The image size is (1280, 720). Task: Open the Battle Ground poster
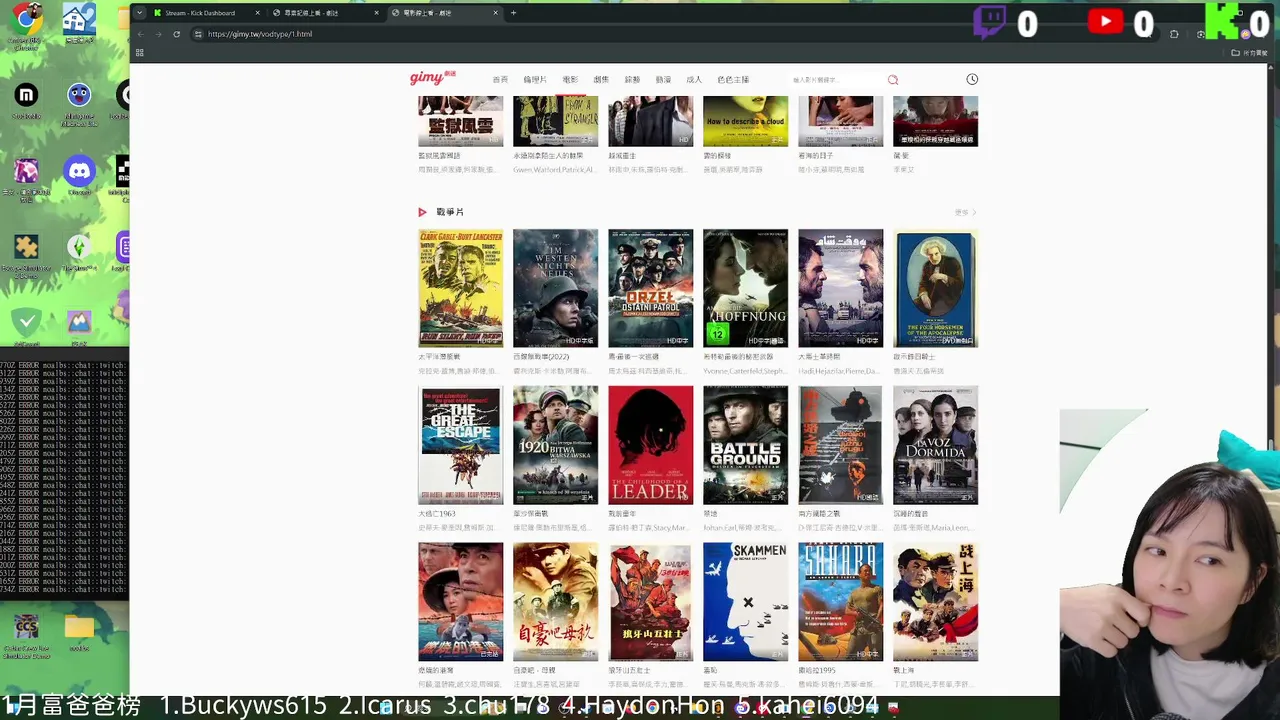tap(746, 445)
